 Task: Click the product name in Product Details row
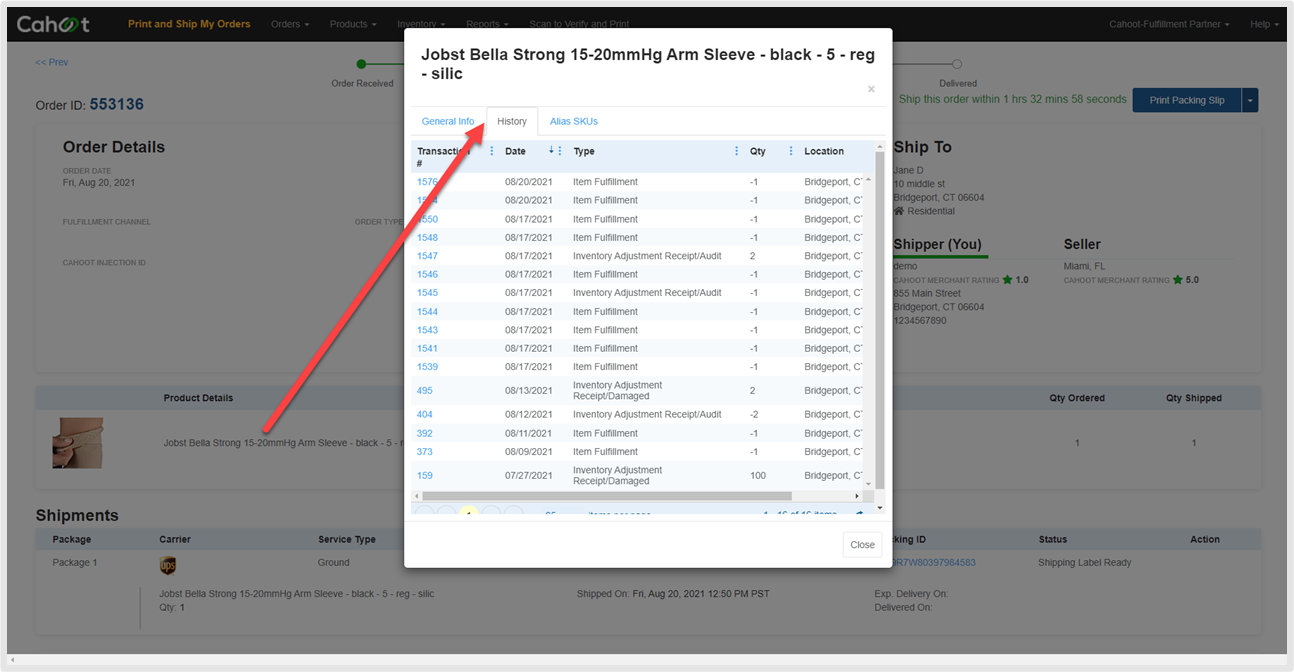tap(283, 443)
